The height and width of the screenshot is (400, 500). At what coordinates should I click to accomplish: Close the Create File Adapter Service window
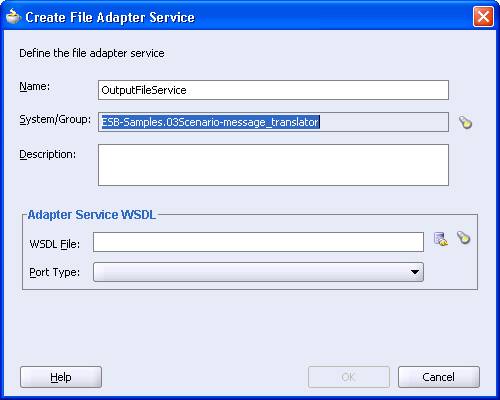tap(483, 17)
